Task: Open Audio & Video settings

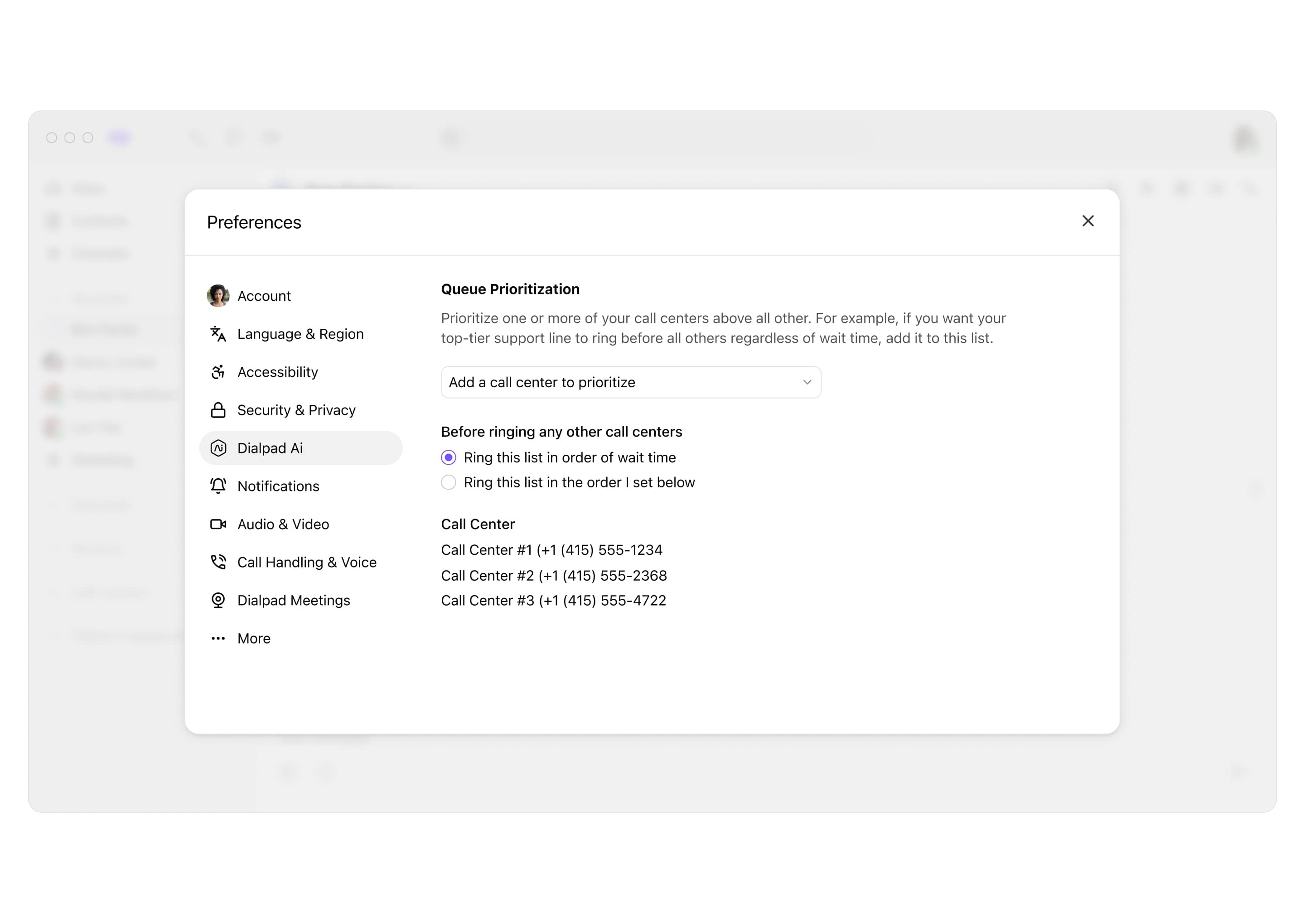Action: pos(300,524)
